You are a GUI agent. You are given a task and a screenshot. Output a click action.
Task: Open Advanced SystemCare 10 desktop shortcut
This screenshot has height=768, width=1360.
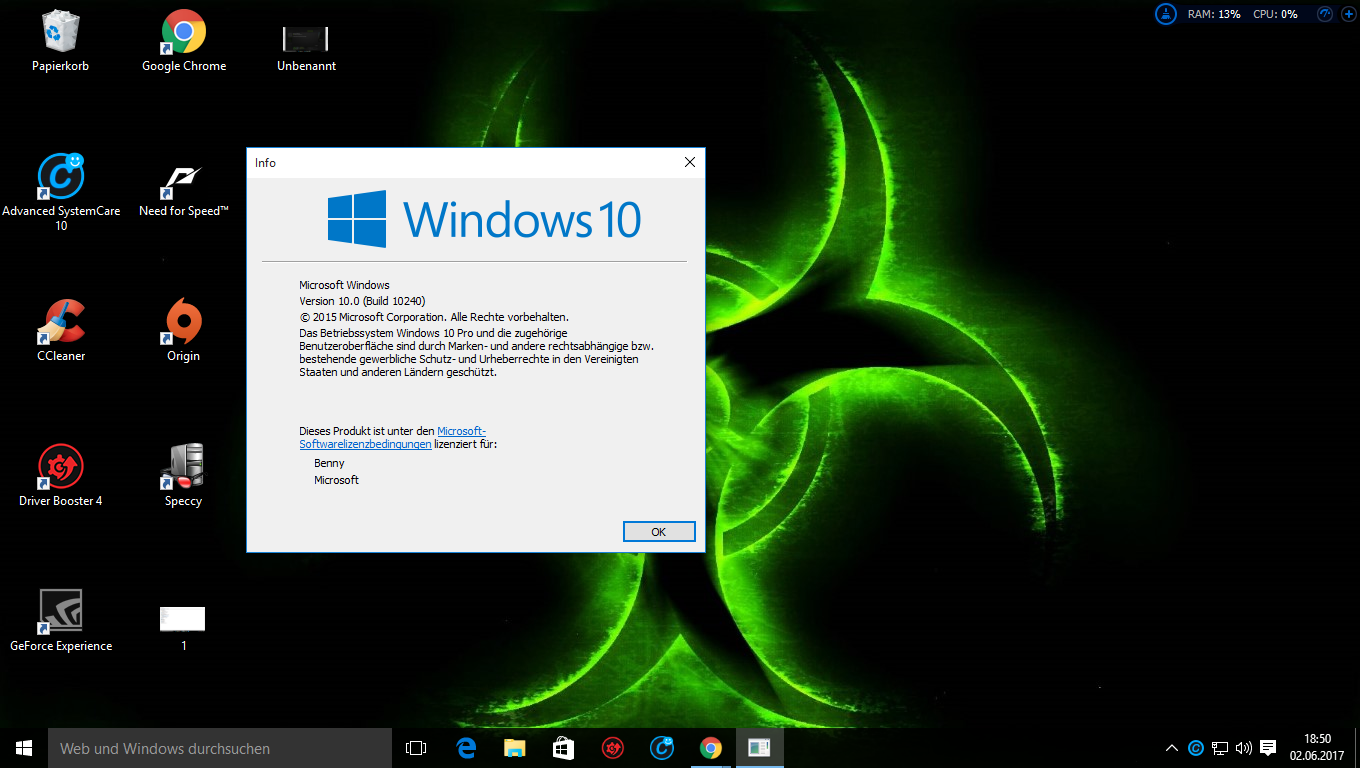61,192
